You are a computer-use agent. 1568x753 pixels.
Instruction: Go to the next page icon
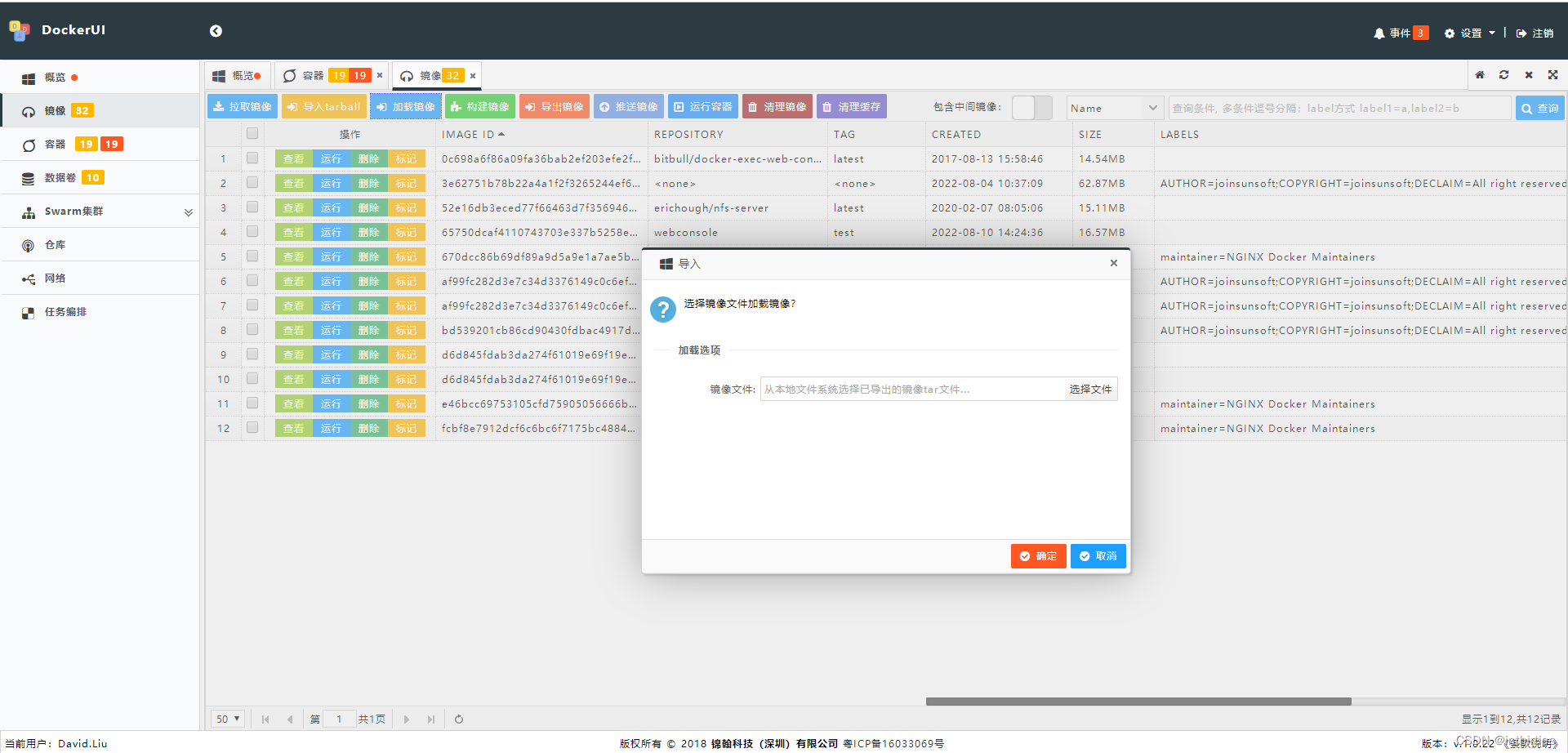click(x=407, y=720)
